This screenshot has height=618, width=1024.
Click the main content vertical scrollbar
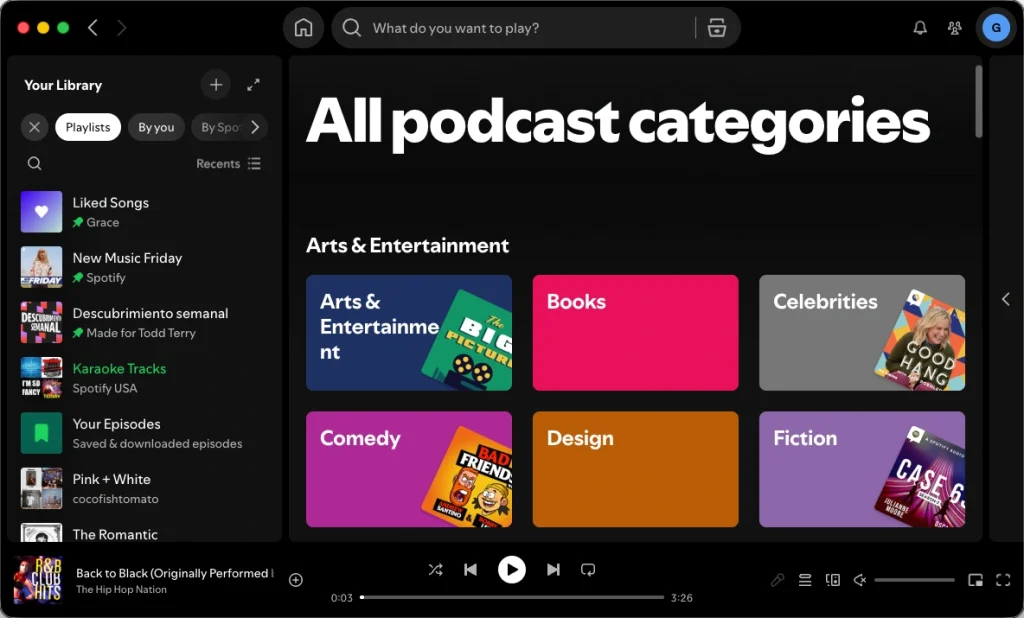coord(978,101)
